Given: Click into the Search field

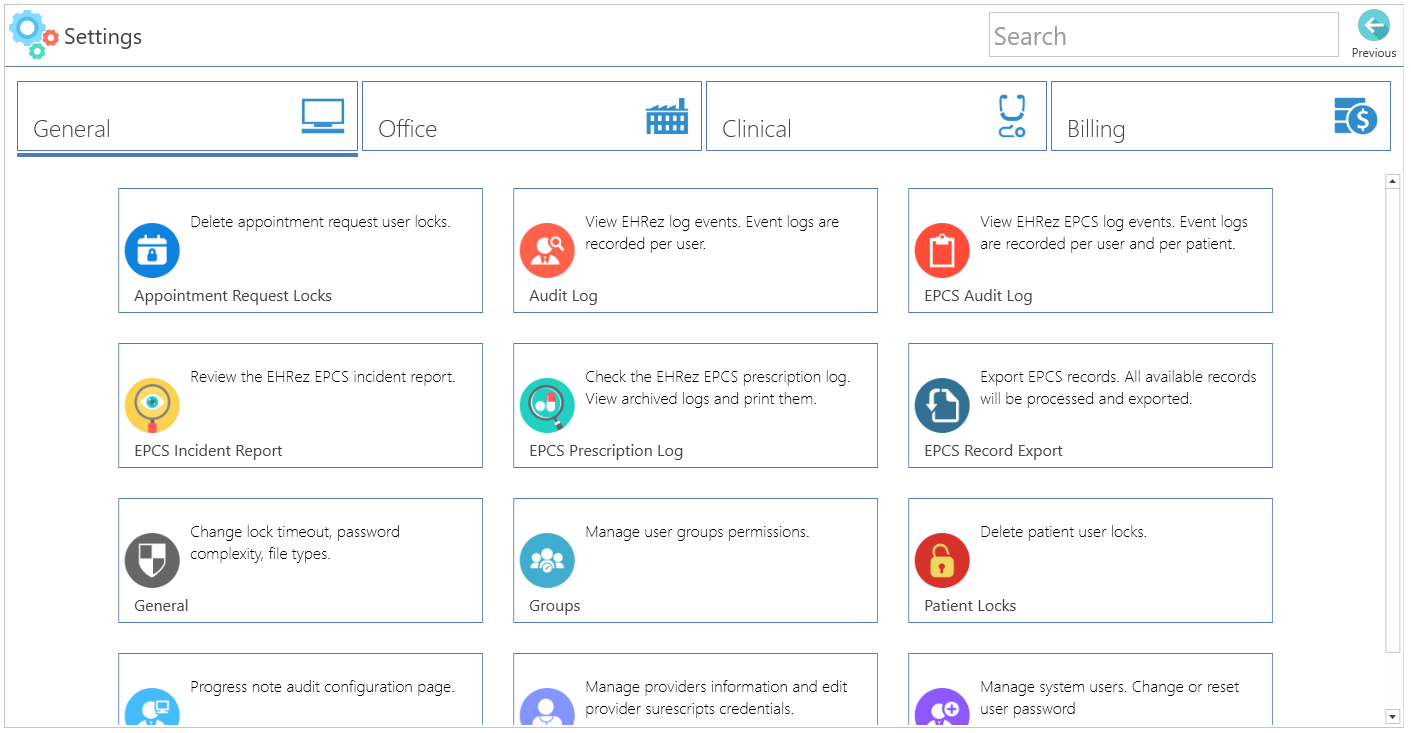Looking at the screenshot, I should (x=1164, y=35).
